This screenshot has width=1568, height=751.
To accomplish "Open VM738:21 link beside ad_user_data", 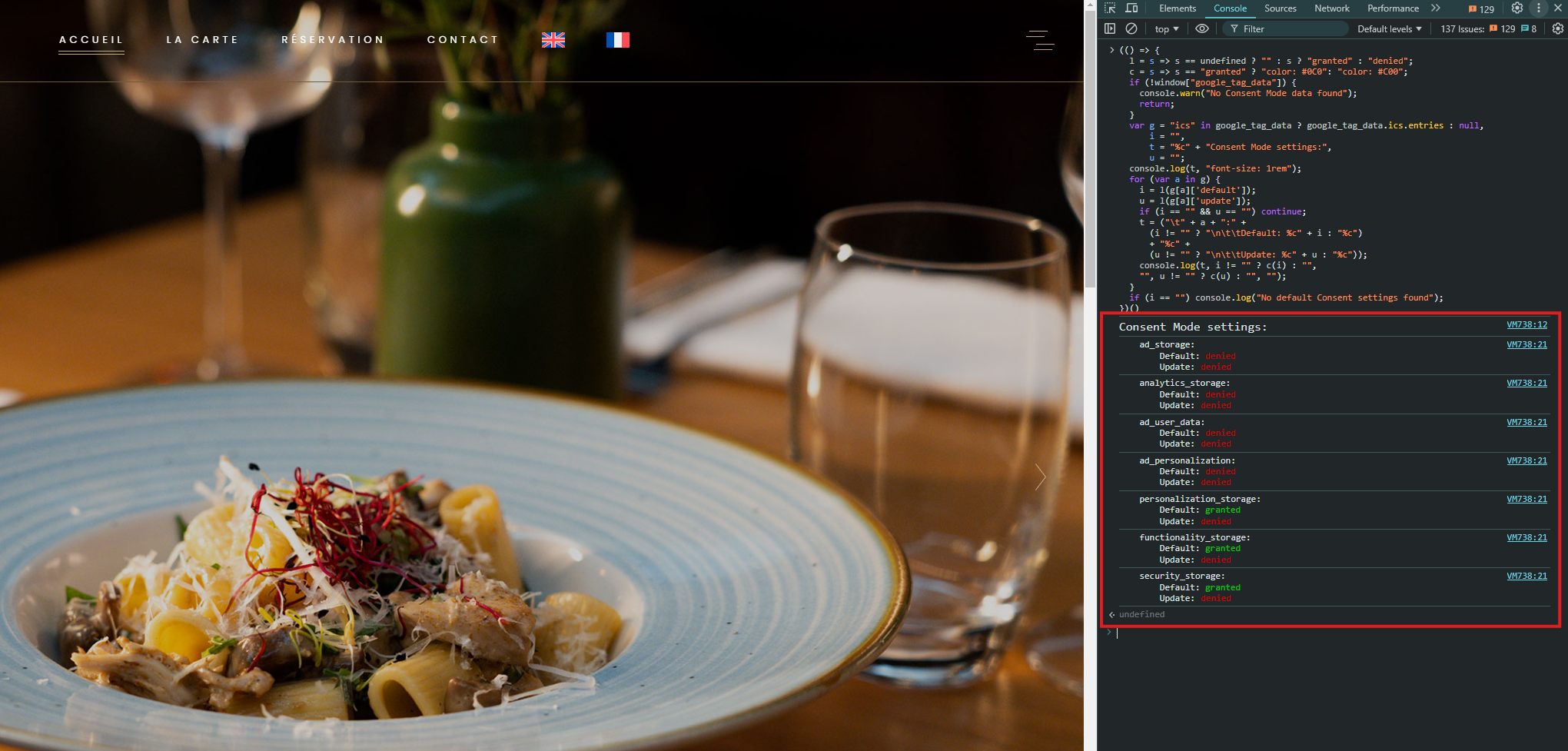I will [1526, 423].
